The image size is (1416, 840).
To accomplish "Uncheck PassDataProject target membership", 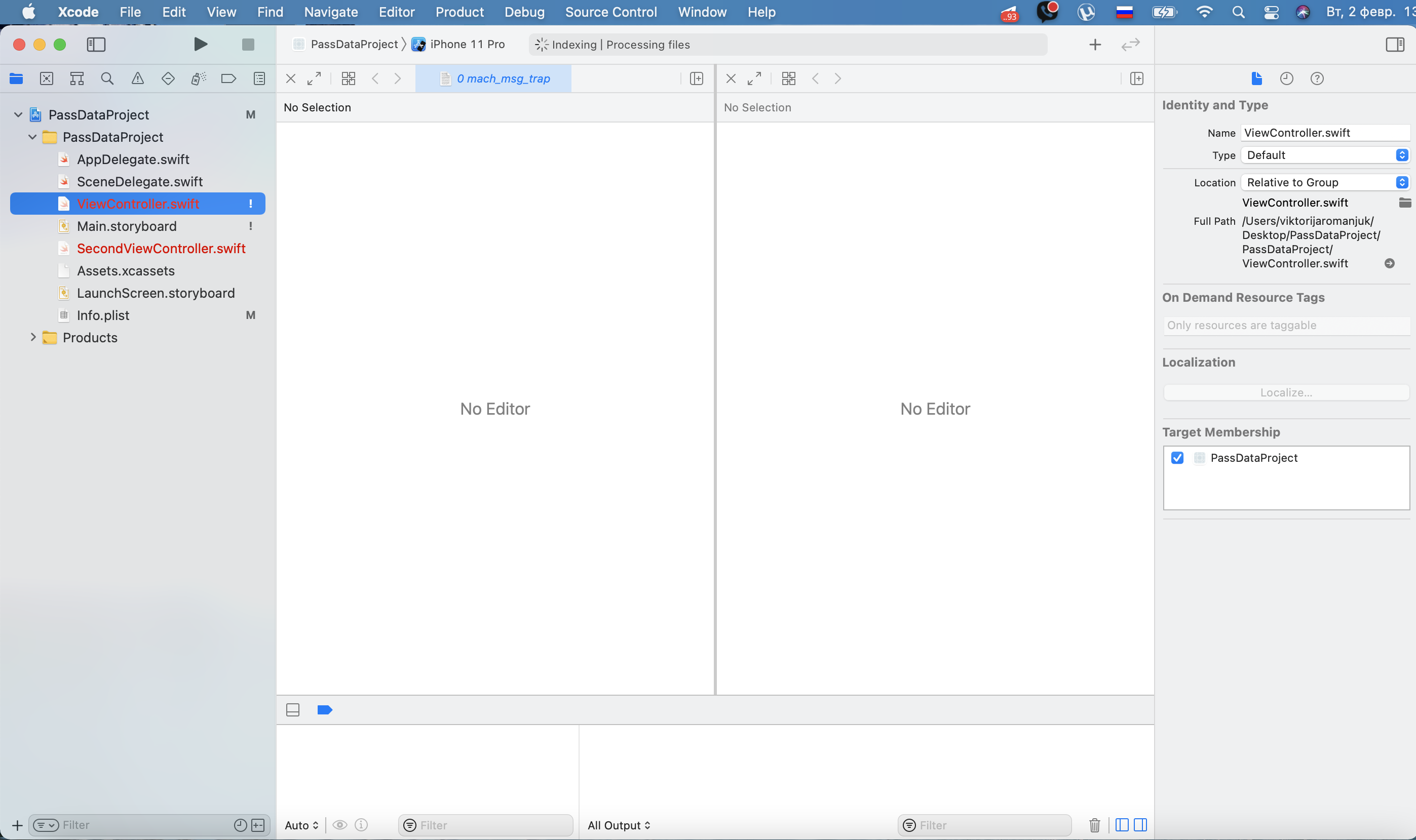I will [1177, 458].
